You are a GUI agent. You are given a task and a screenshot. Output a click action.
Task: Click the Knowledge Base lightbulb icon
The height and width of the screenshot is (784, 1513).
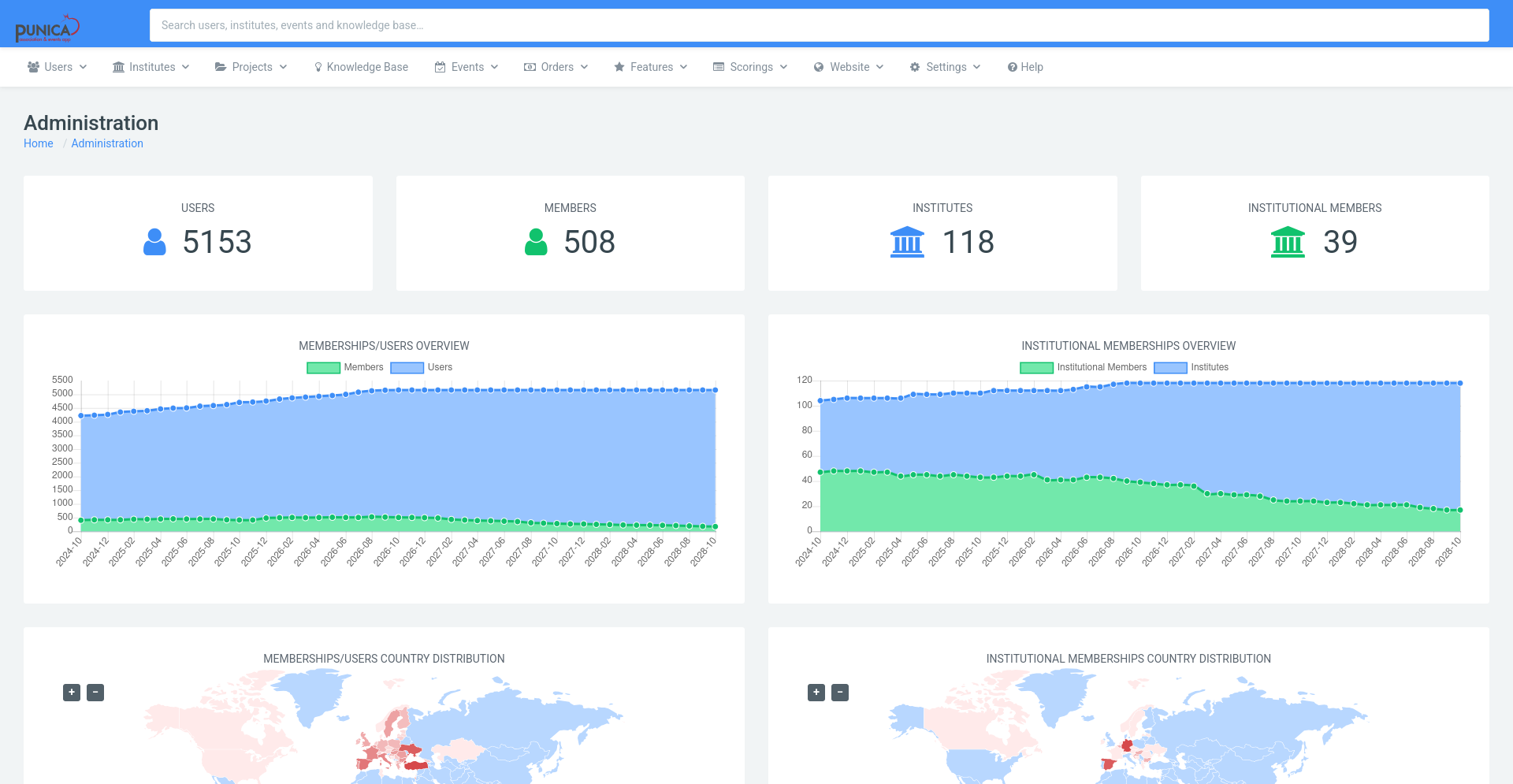[x=318, y=67]
